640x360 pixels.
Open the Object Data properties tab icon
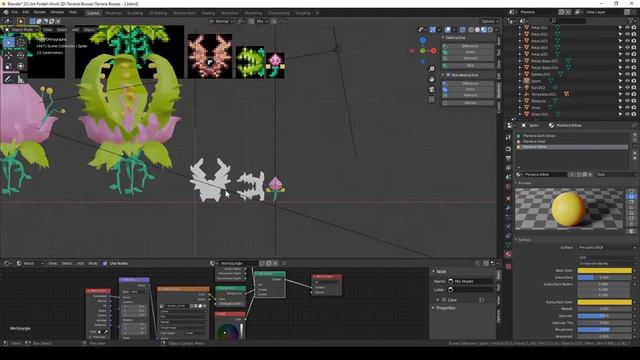508,245
